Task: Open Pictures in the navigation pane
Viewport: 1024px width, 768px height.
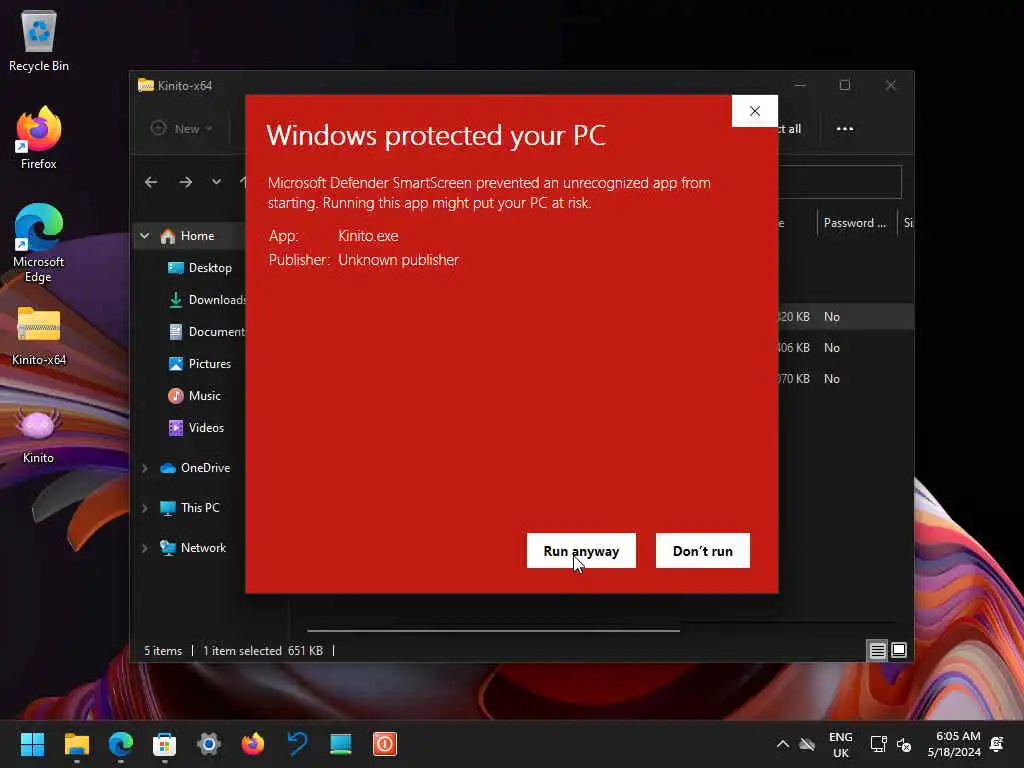Action: [x=199, y=364]
